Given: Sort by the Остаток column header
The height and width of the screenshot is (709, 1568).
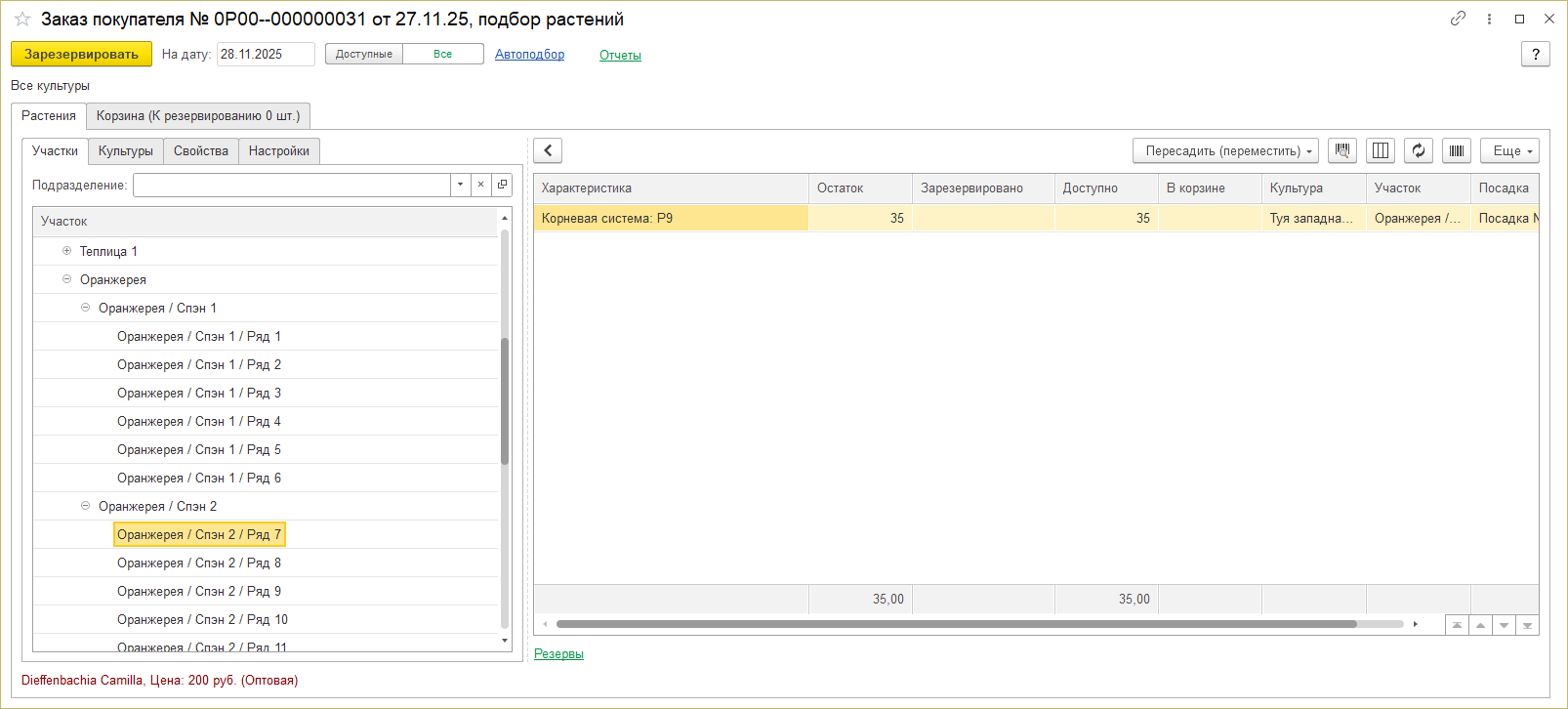Looking at the screenshot, I should [x=861, y=188].
